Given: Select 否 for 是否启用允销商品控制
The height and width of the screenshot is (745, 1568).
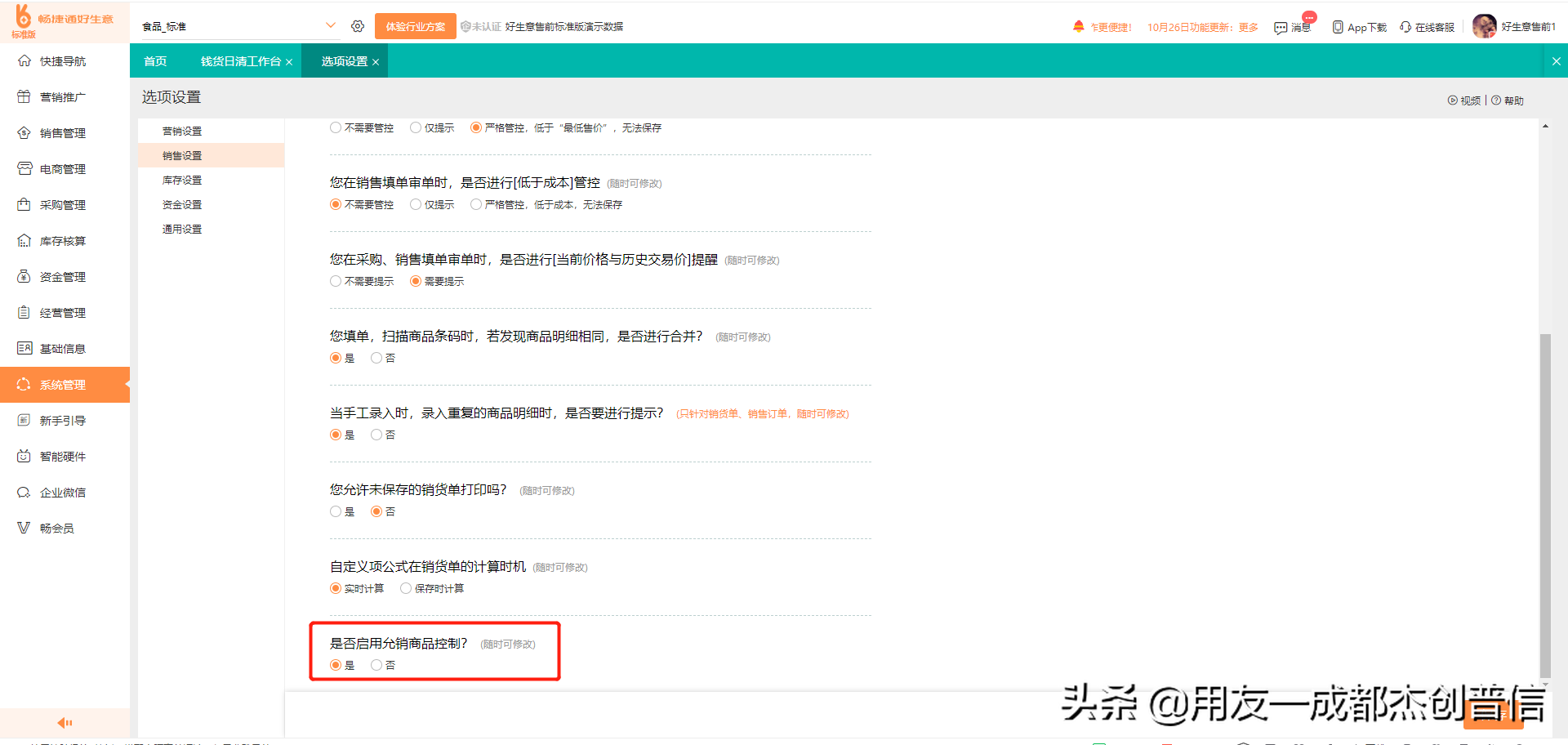Looking at the screenshot, I should (376, 665).
